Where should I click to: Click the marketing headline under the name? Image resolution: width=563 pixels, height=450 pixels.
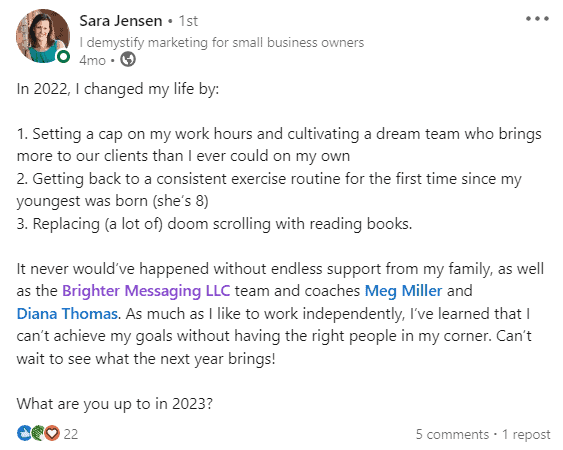[222, 42]
